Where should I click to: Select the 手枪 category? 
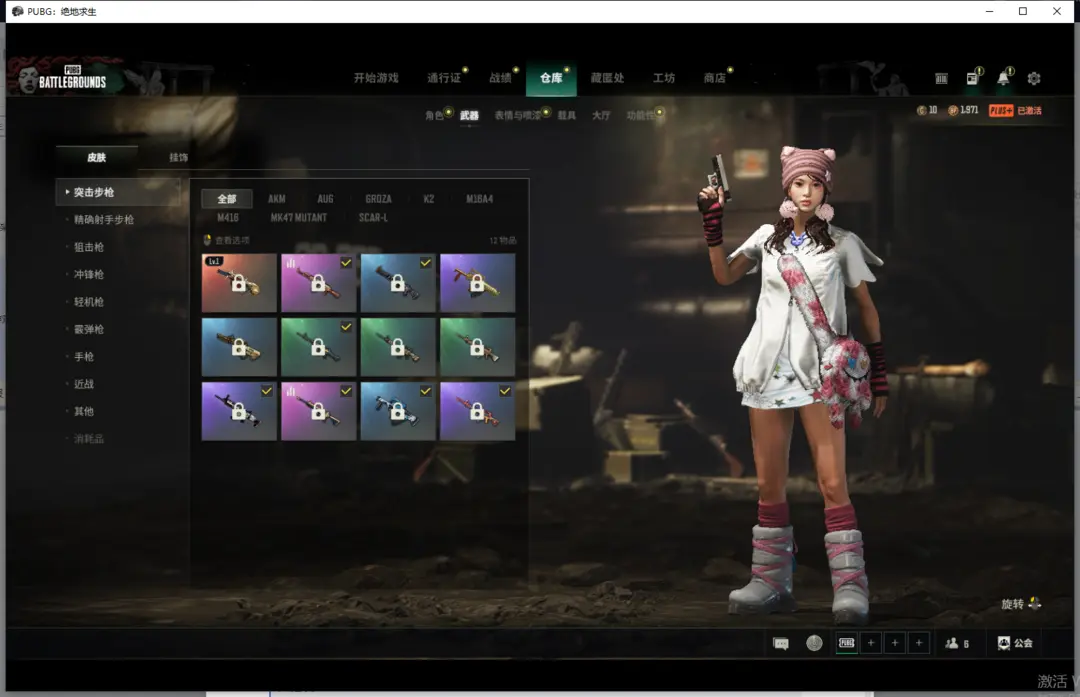coord(84,357)
